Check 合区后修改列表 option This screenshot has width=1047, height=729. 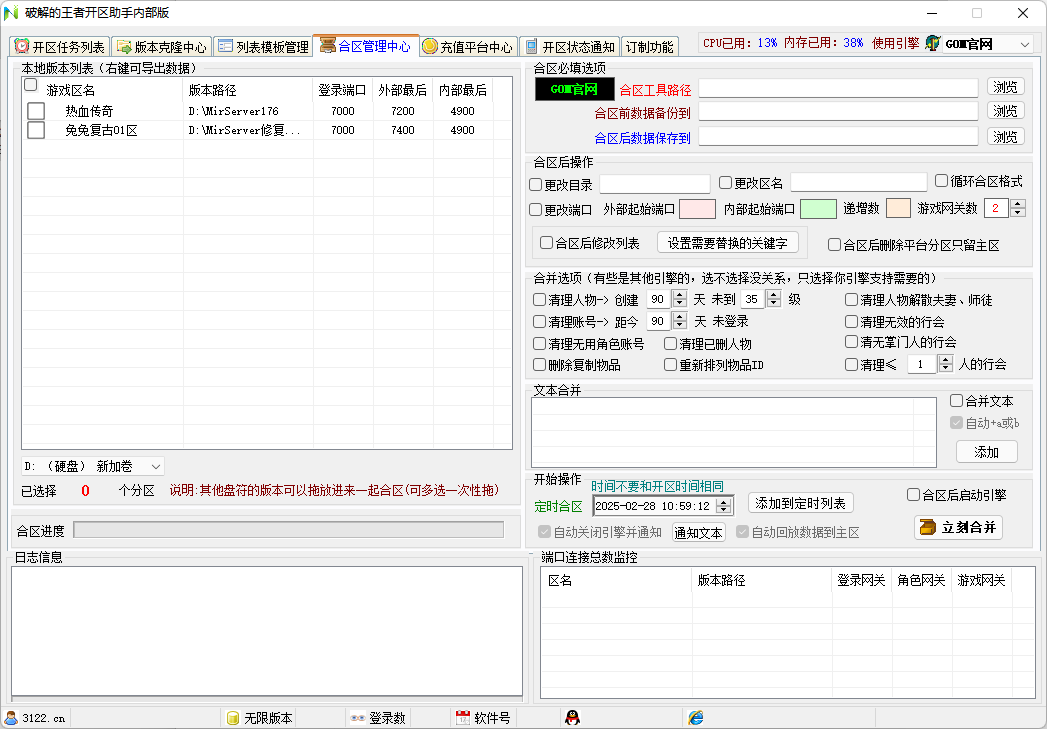coord(547,243)
